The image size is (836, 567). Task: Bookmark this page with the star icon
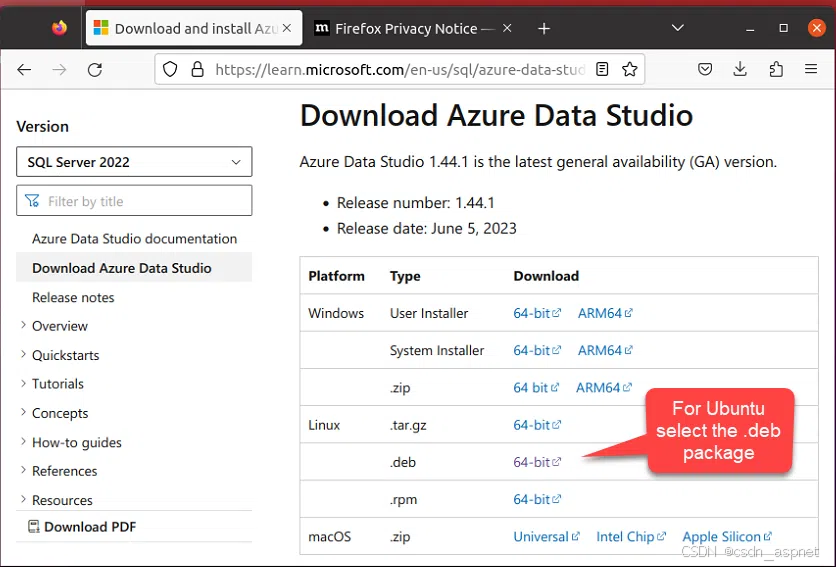pyautogui.click(x=630, y=69)
